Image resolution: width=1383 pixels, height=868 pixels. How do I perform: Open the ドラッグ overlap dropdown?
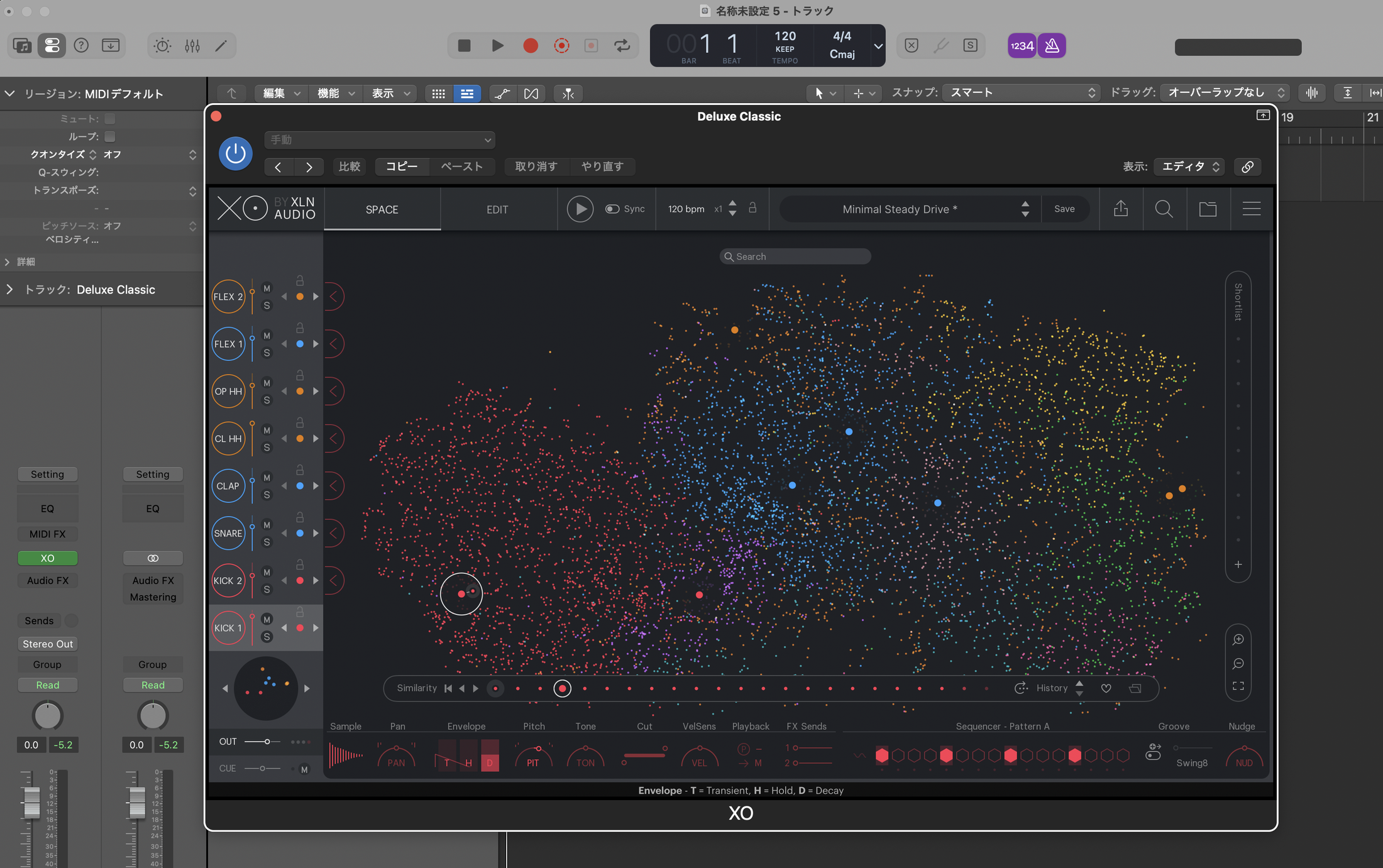click(x=1224, y=93)
